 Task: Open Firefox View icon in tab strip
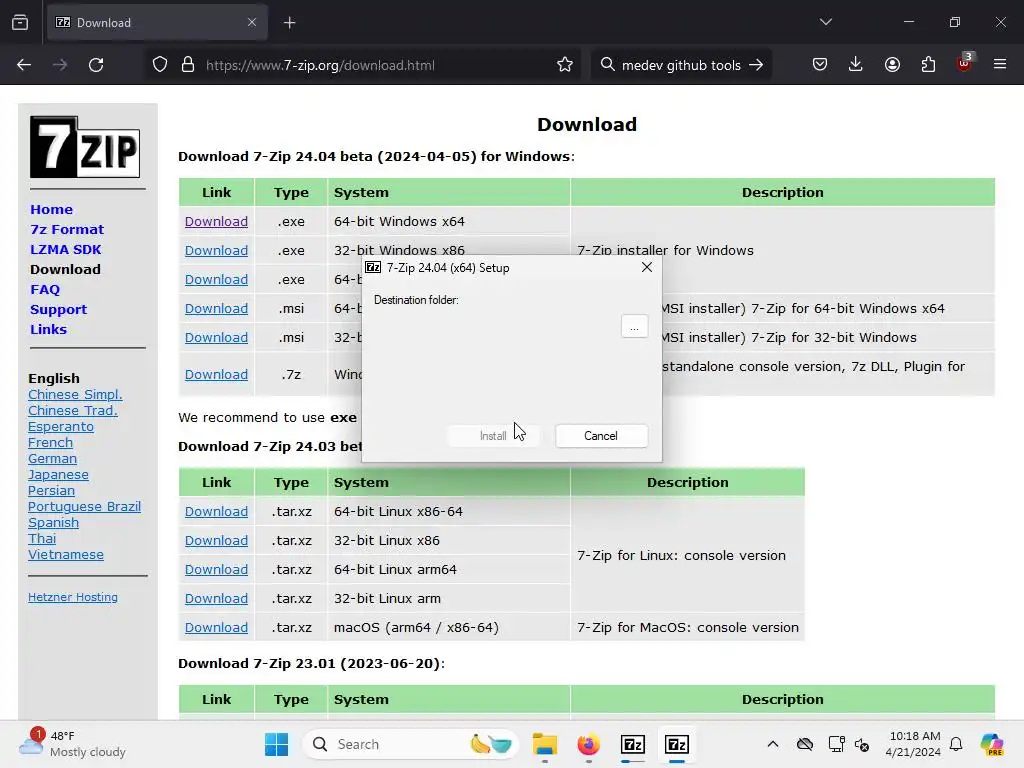(20, 22)
